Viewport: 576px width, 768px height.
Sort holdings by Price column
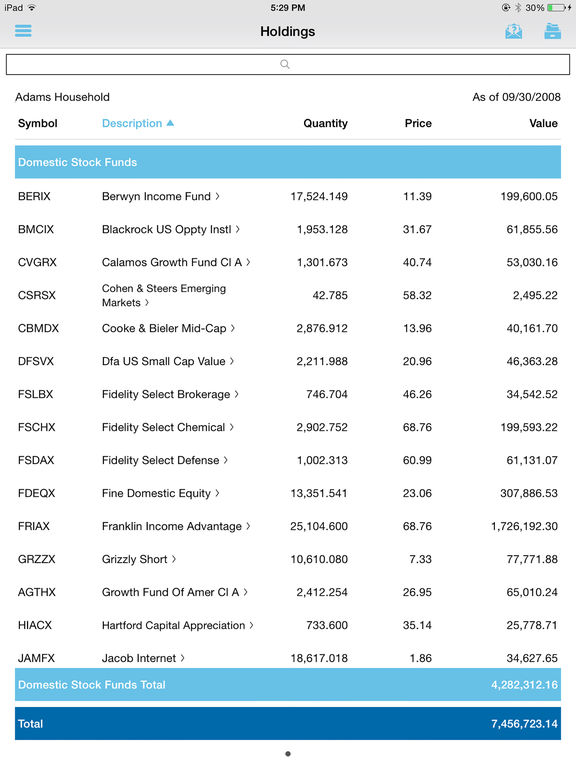418,123
